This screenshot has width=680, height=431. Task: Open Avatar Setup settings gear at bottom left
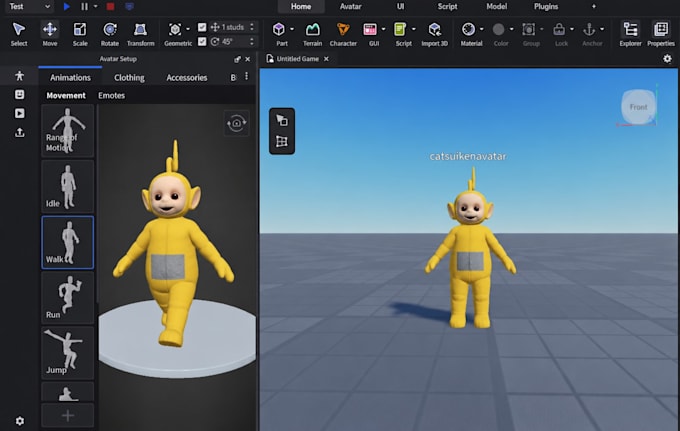(x=20, y=421)
